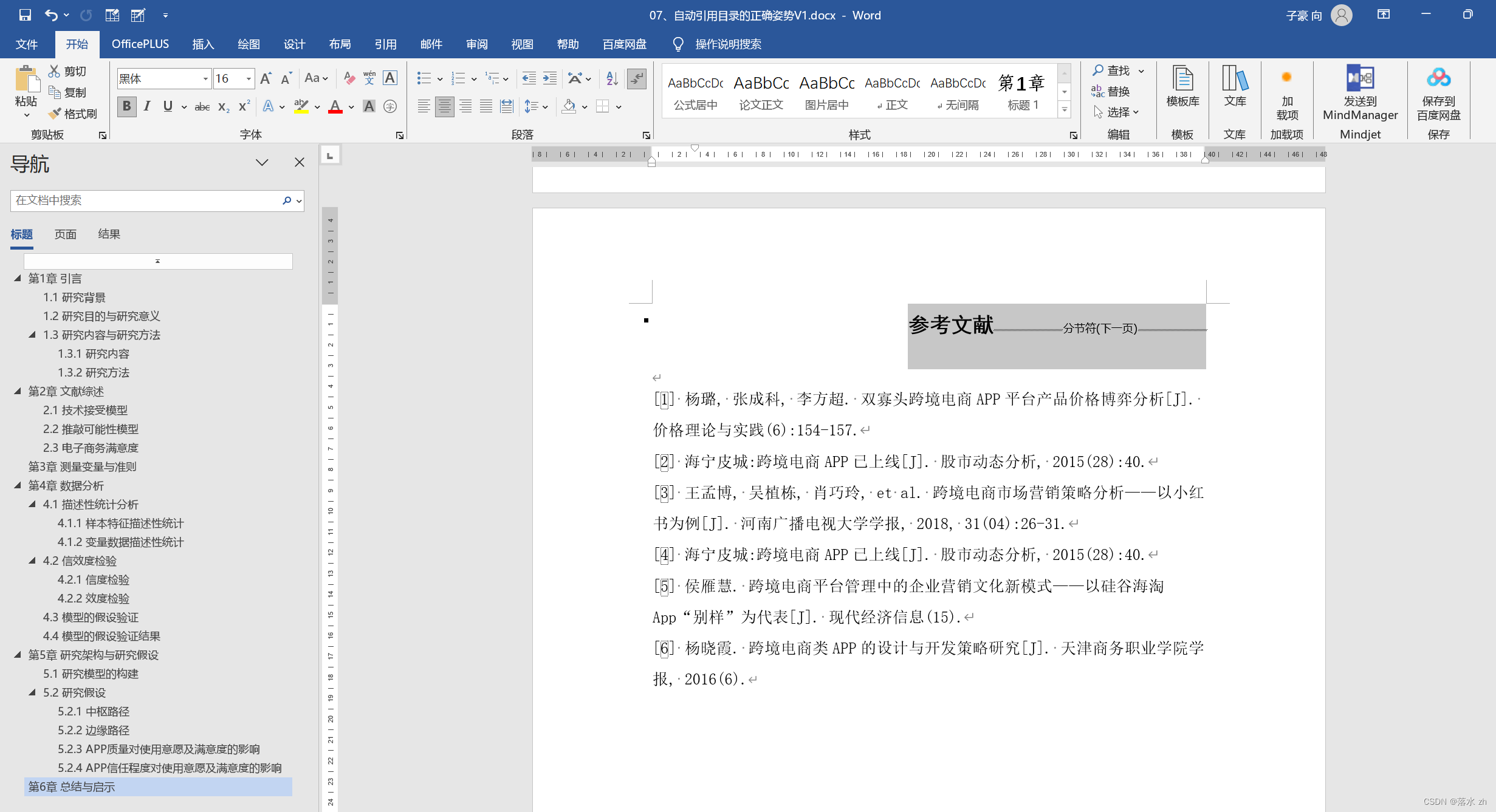Viewport: 1496px width, 812px height.
Task: Open the change case Aa dropdown
Action: pos(316,78)
